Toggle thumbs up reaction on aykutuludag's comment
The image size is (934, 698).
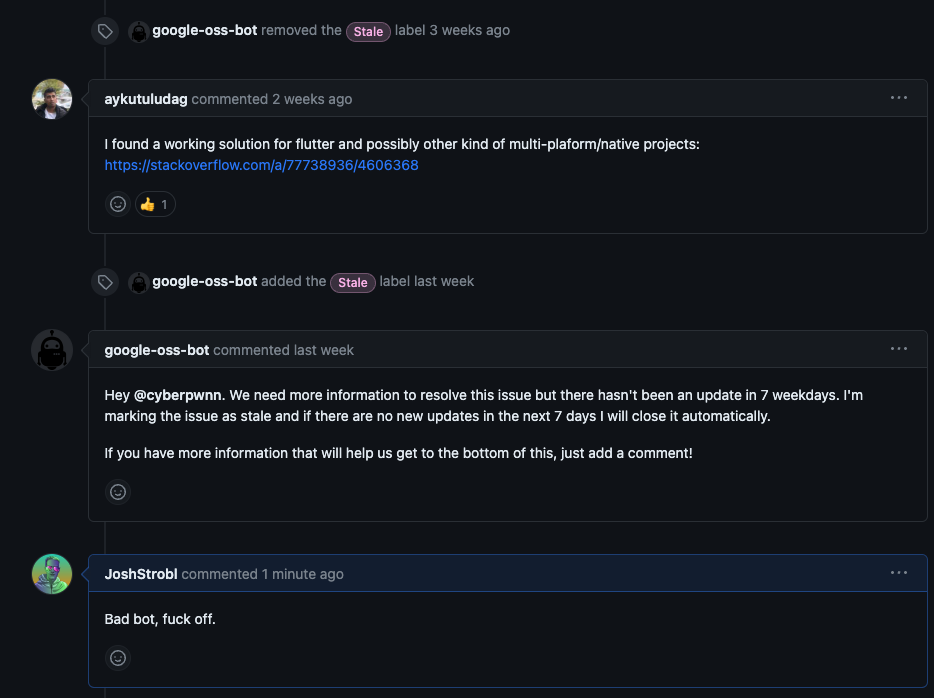[x=155, y=204]
